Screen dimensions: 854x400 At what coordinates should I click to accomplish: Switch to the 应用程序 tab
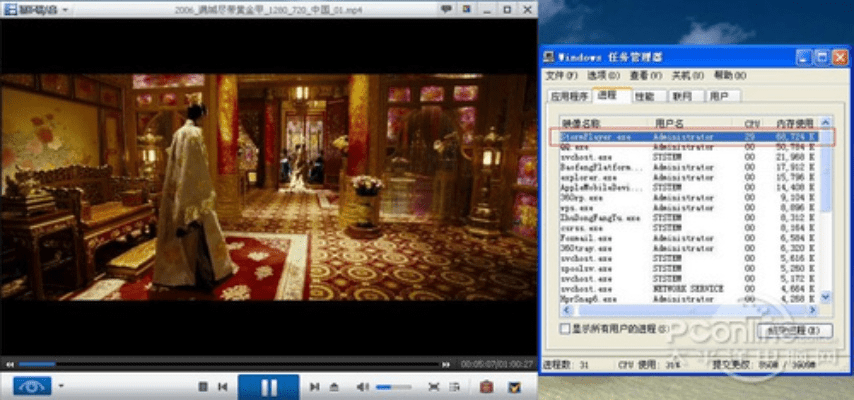(569, 96)
